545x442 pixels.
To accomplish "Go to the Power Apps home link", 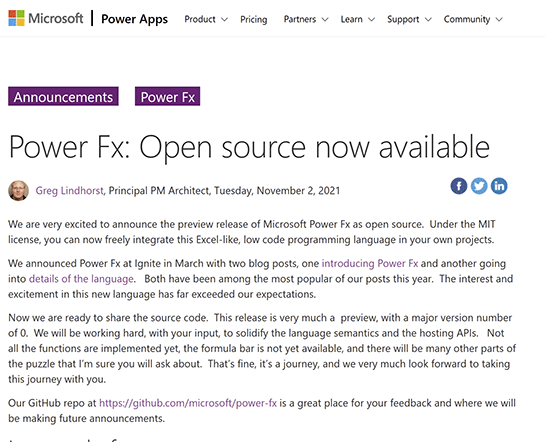I will (135, 19).
